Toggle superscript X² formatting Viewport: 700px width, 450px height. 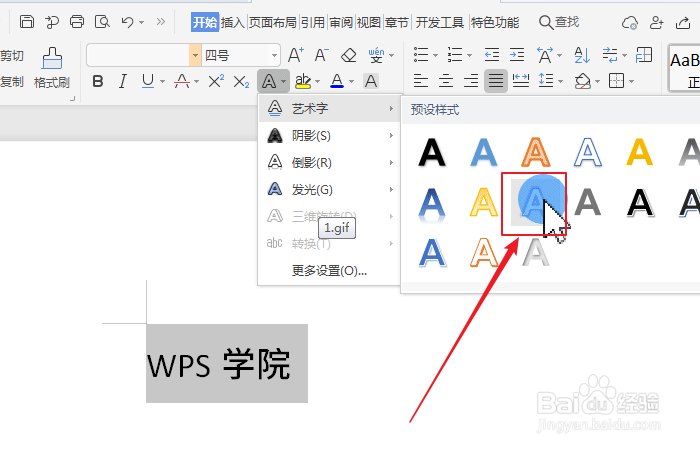216,81
